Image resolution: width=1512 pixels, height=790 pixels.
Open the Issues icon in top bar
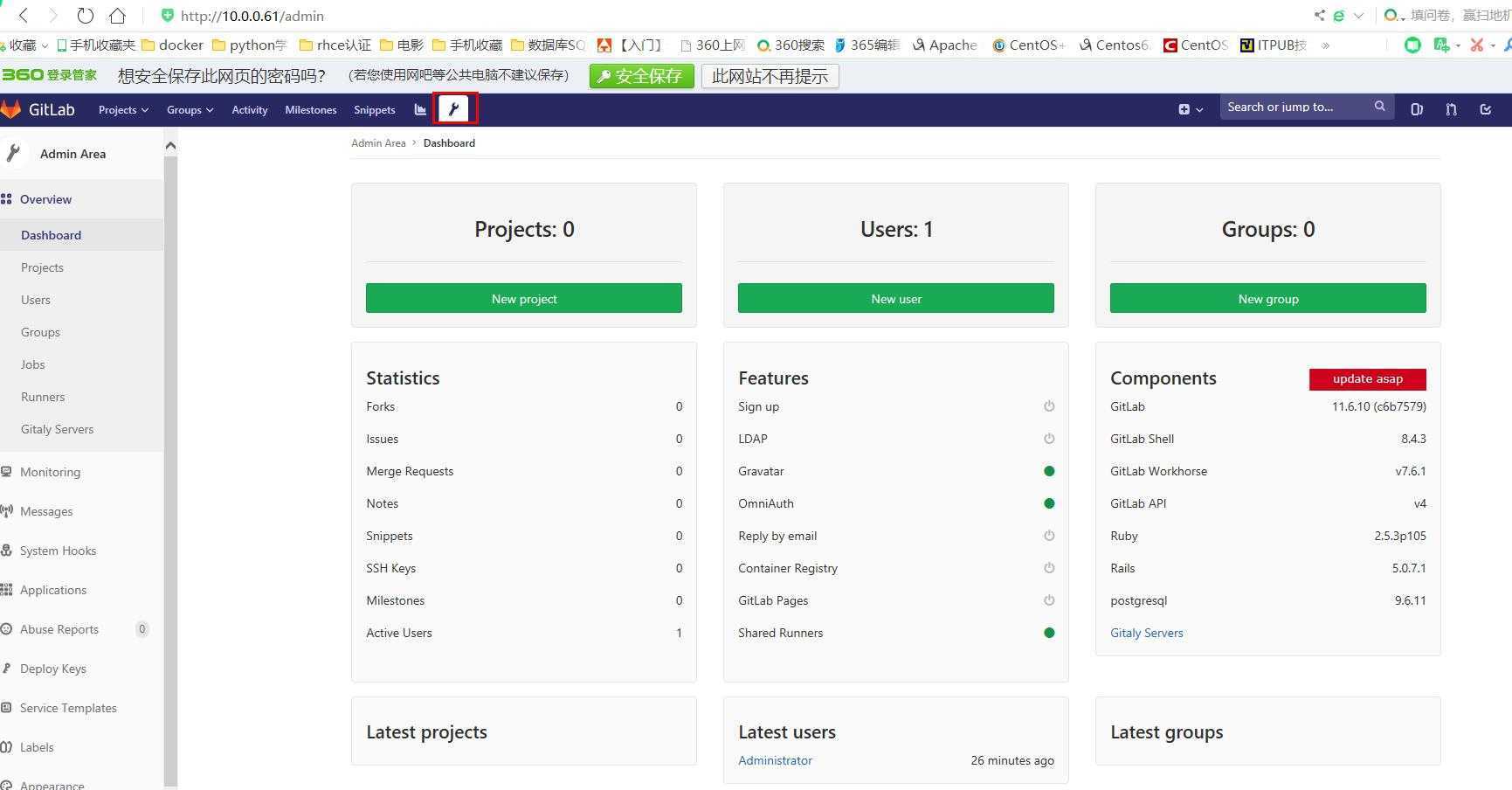(x=1417, y=109)
